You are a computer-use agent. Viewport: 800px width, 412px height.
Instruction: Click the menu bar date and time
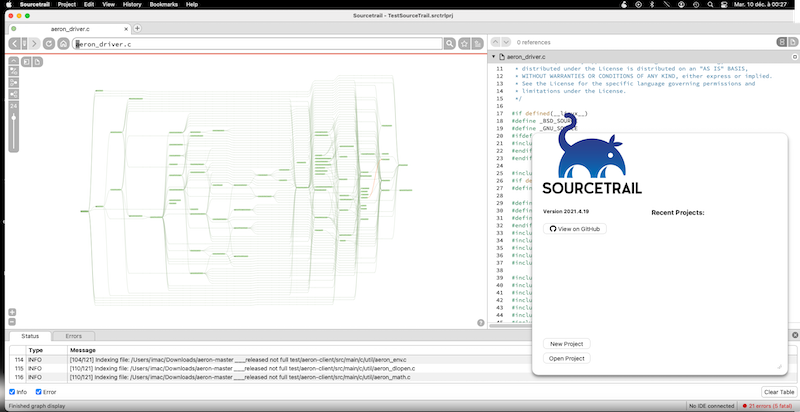click(x=759, y=4)
